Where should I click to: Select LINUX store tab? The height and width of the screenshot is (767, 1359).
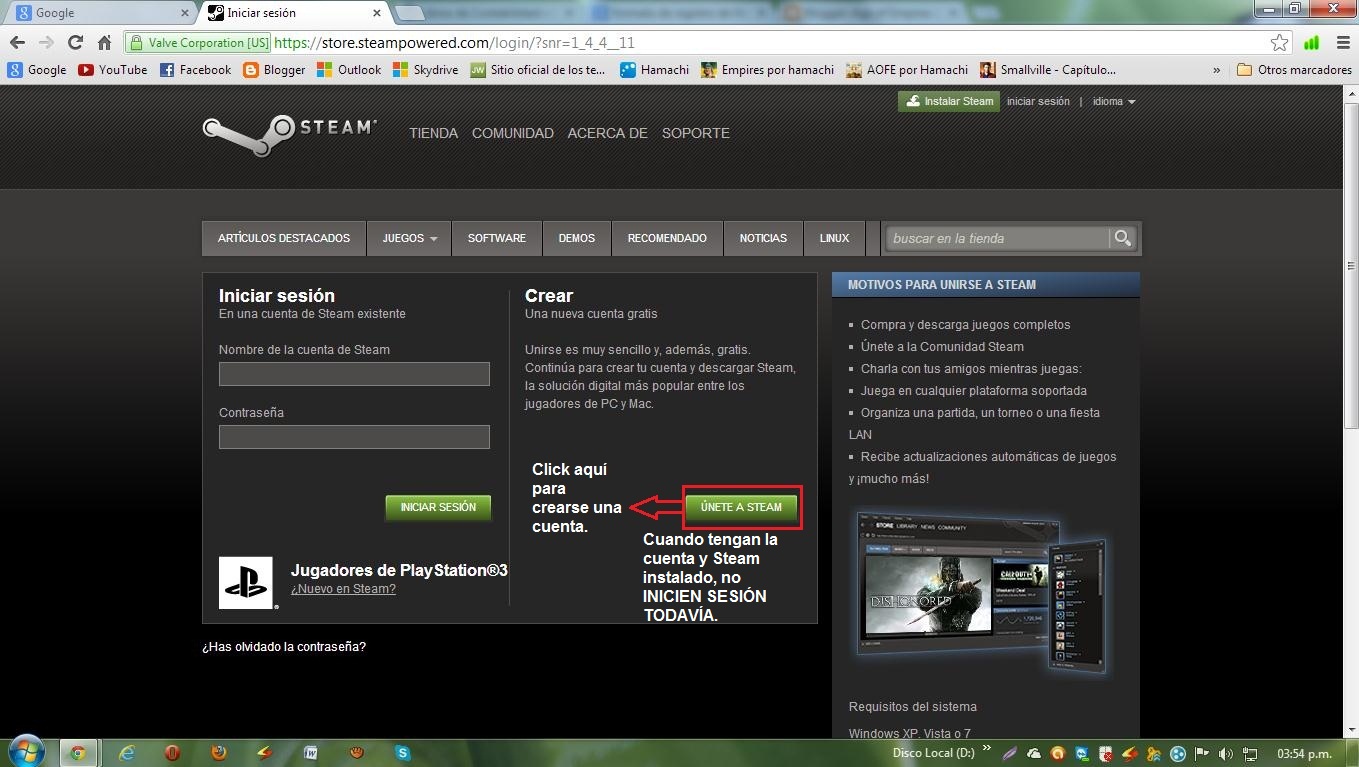click(x=834, y=238)
